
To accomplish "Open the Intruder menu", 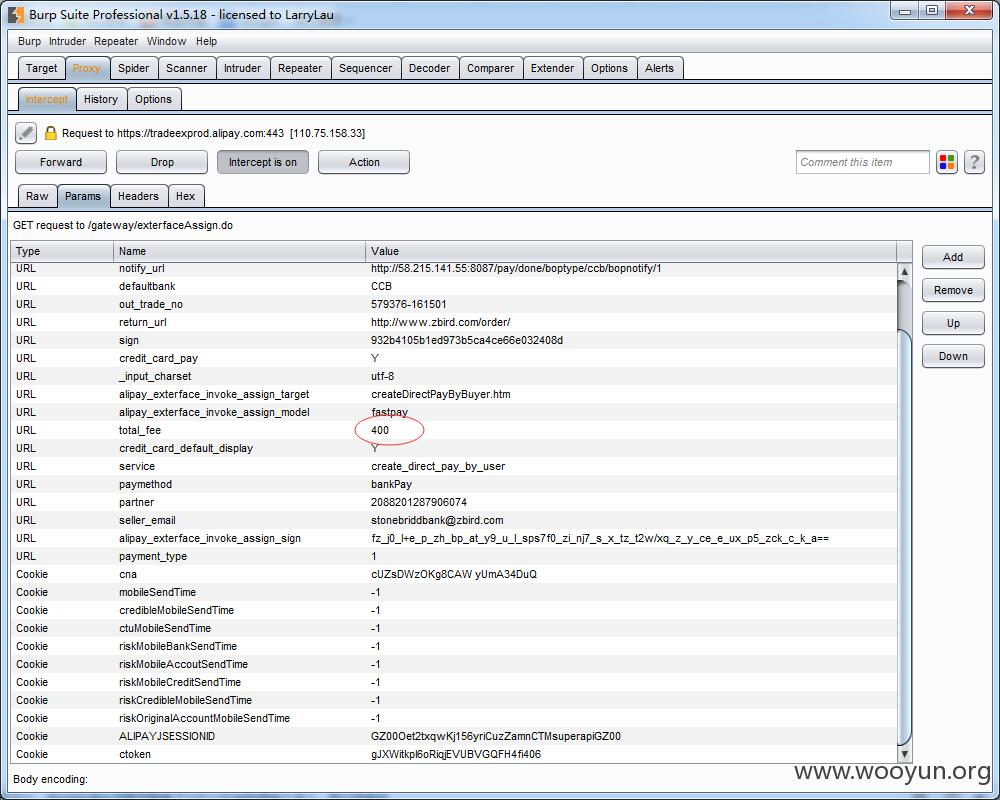I will pyautogui.click(x=68, y=41).
